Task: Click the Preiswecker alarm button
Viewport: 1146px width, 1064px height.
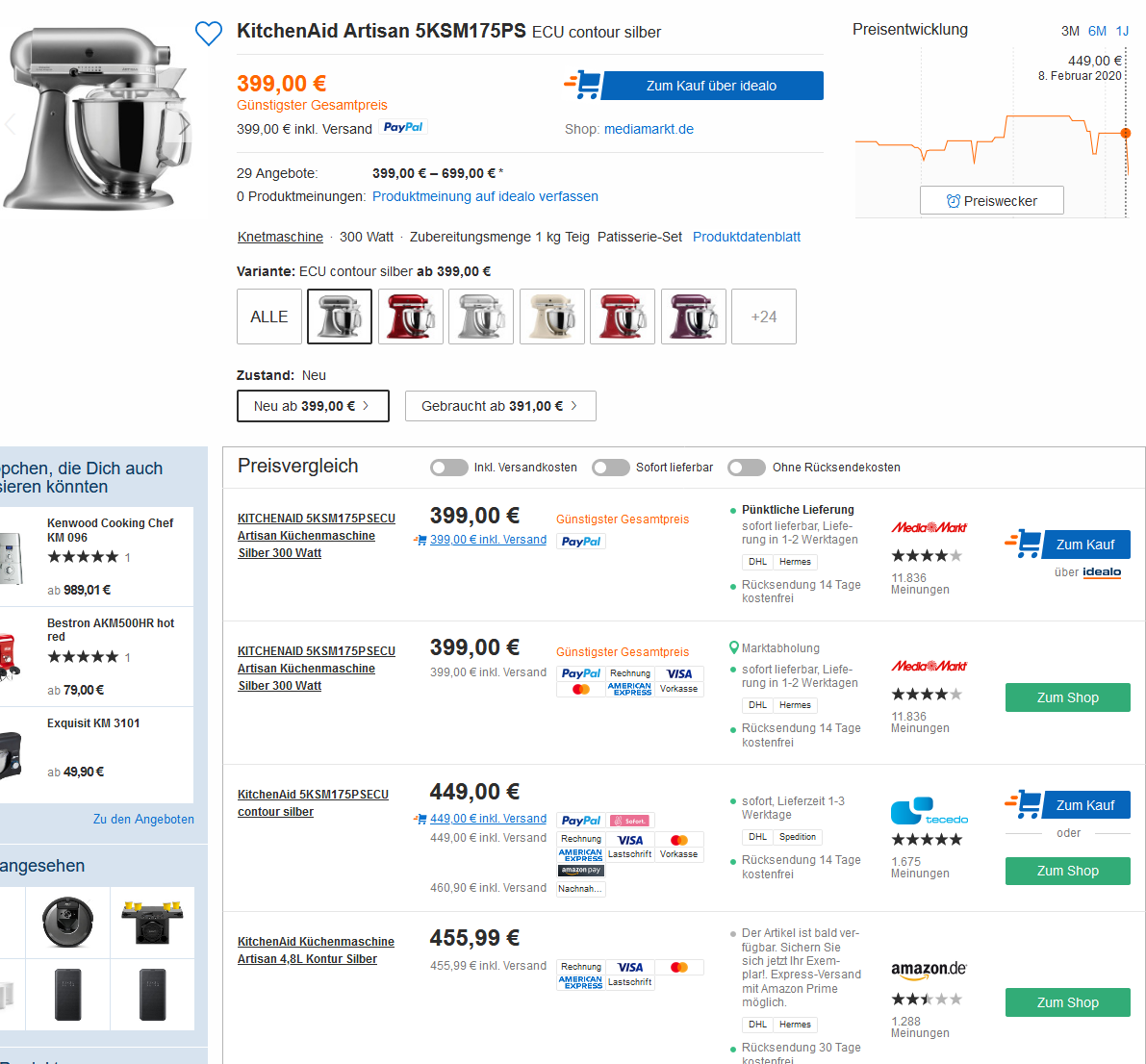Action: coord(992,201)
